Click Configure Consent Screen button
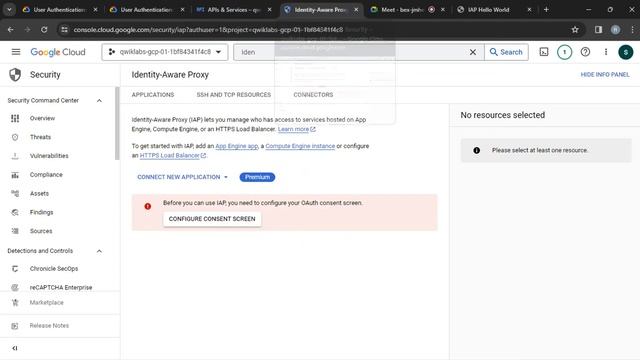Screen dimensions: 640x360 click(x=212, y=219)
